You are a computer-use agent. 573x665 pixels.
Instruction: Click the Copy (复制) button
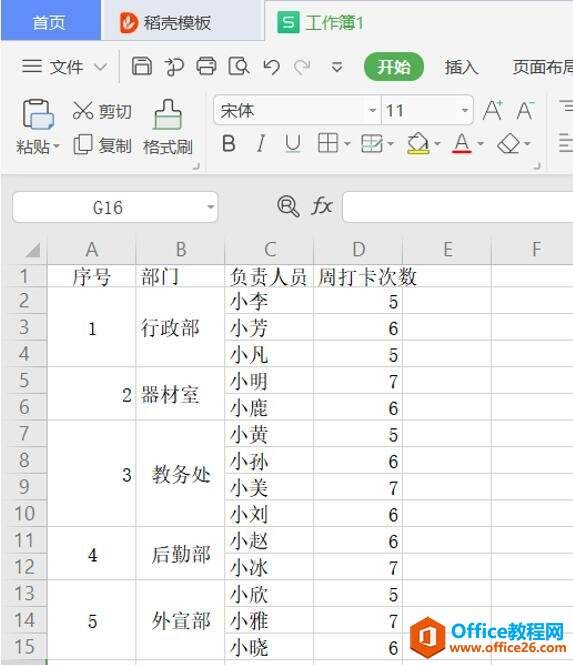pyautogui.click(x=102, y=145)
